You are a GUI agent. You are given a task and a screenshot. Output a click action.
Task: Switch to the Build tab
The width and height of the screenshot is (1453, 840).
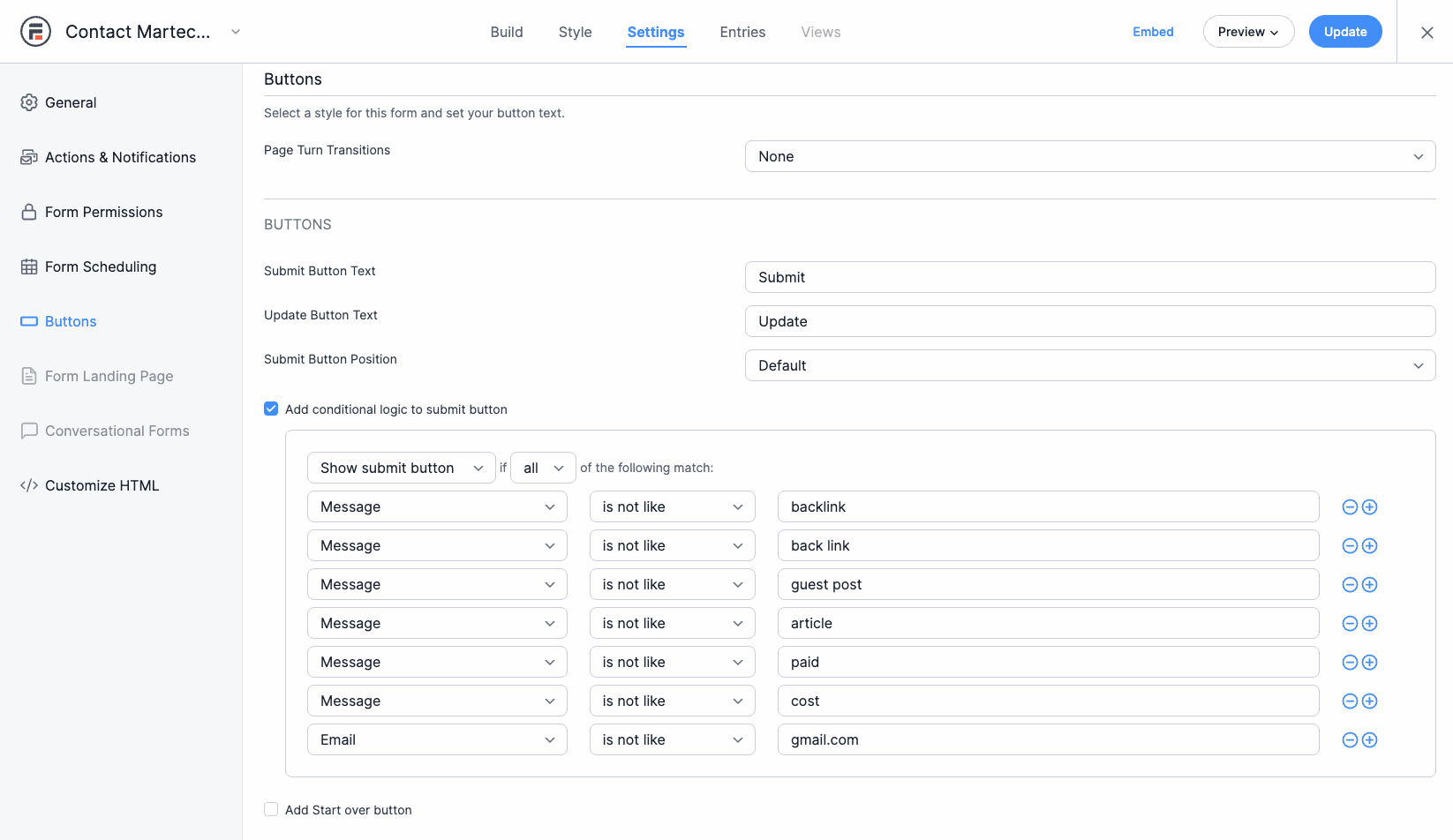tap(507, 32)
